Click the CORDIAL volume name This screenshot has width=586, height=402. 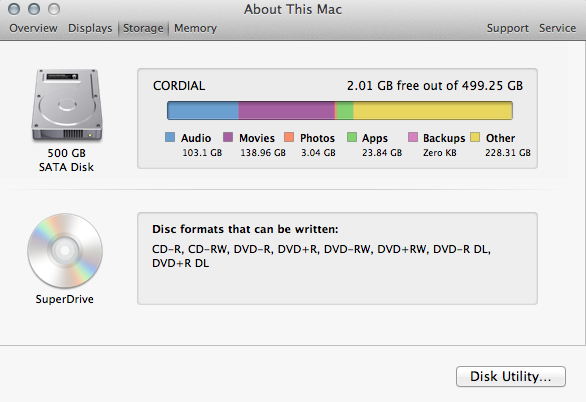coord(179,86)
